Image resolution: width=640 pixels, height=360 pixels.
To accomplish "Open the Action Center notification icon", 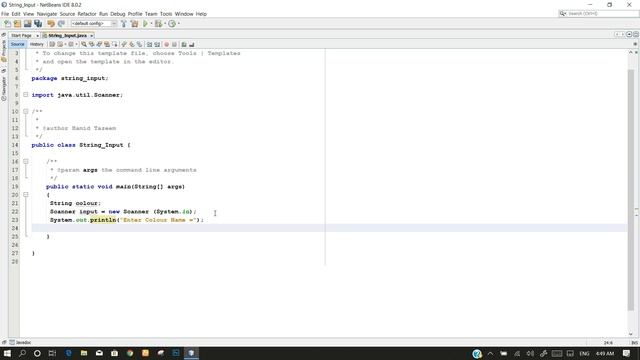I will tap(627, 353).
